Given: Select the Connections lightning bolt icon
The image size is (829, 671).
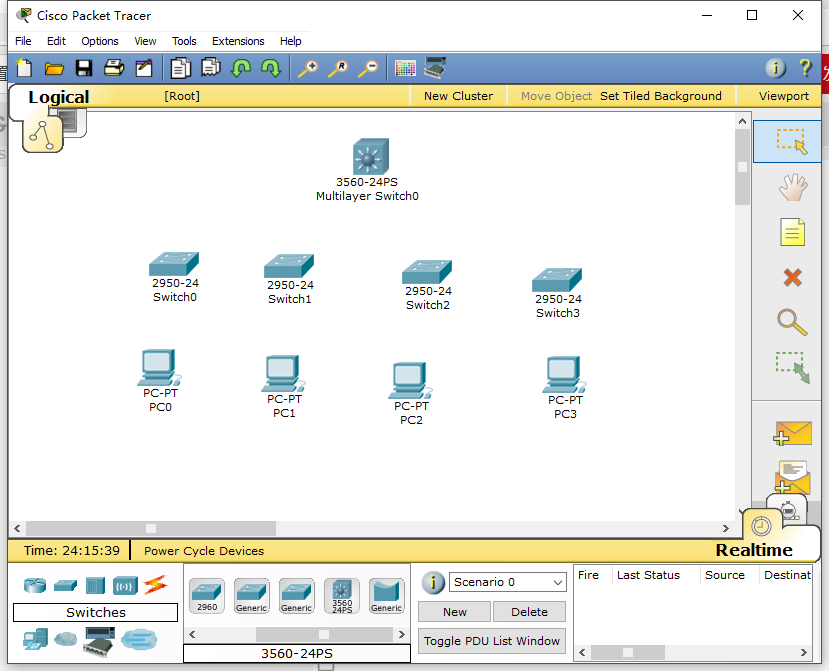Looking at the screenshot, I should point(155,584).
